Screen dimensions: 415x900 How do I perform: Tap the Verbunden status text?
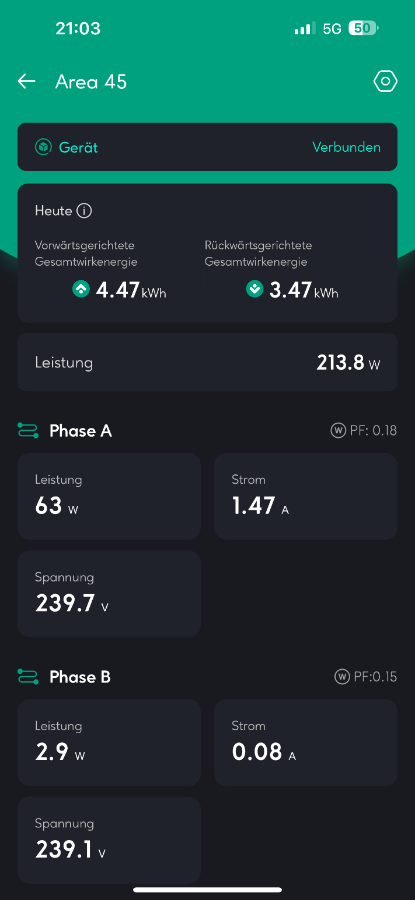(346, 148)
